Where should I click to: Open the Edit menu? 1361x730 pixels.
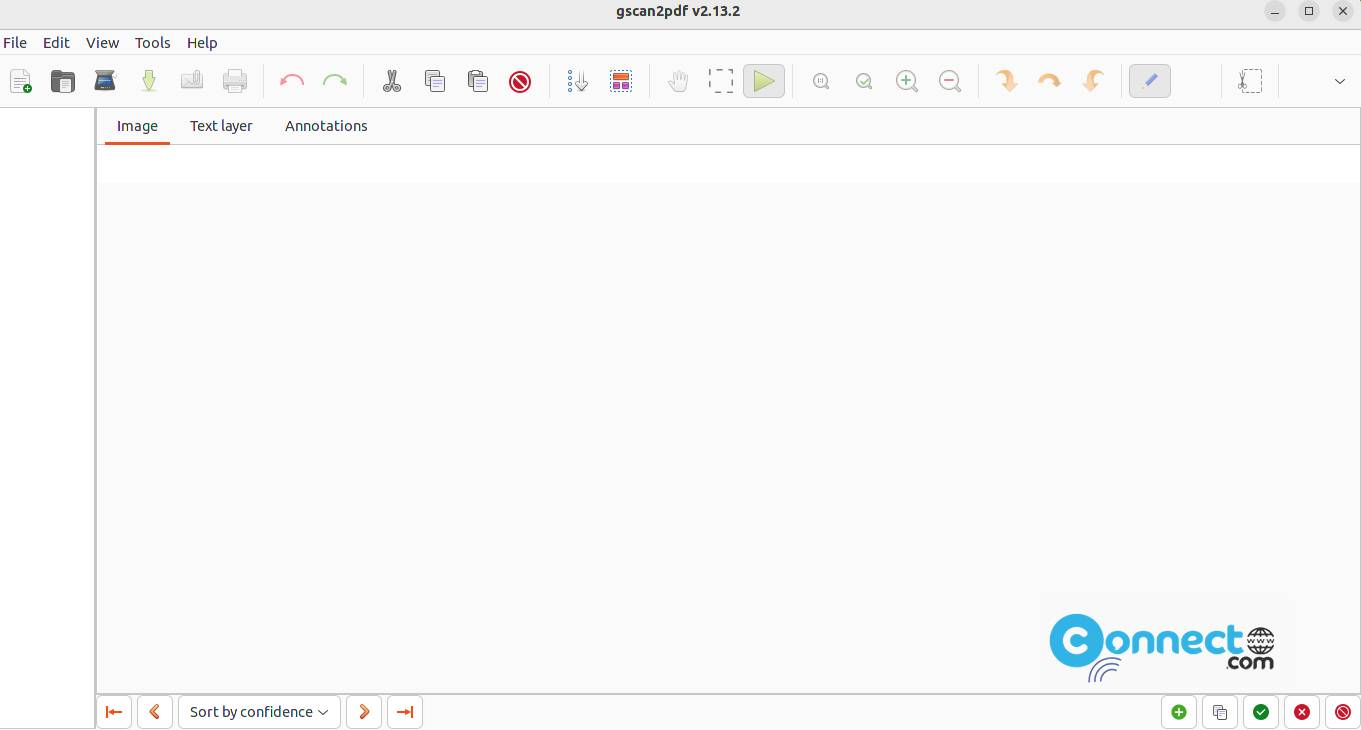(x=56, y=43)
